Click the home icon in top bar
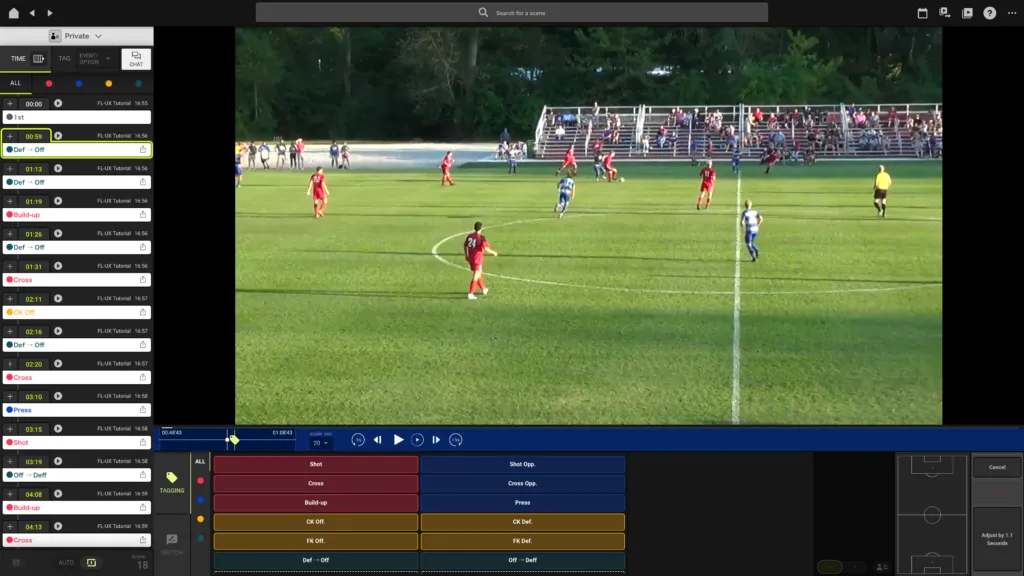 coord(14,12)
